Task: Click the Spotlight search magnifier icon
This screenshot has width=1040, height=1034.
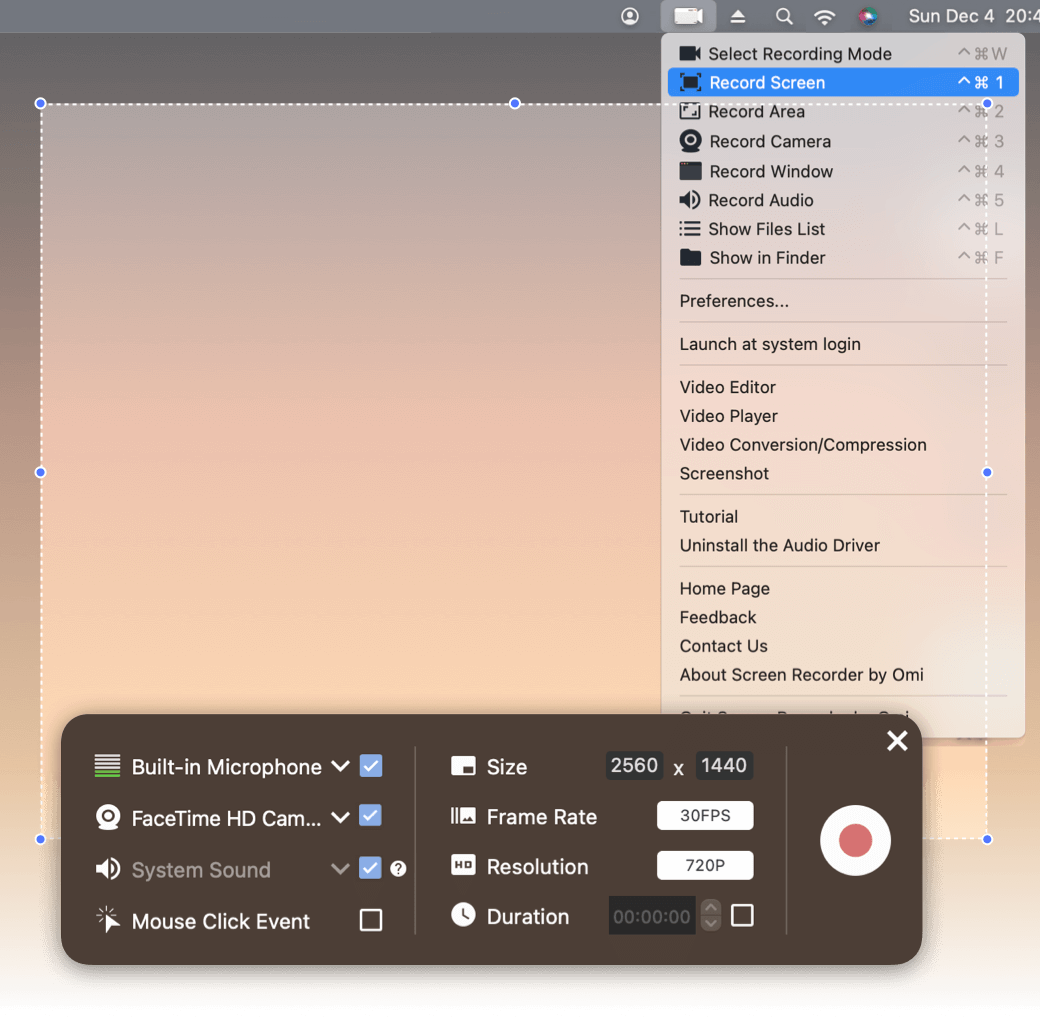Action: coord(784,16)
